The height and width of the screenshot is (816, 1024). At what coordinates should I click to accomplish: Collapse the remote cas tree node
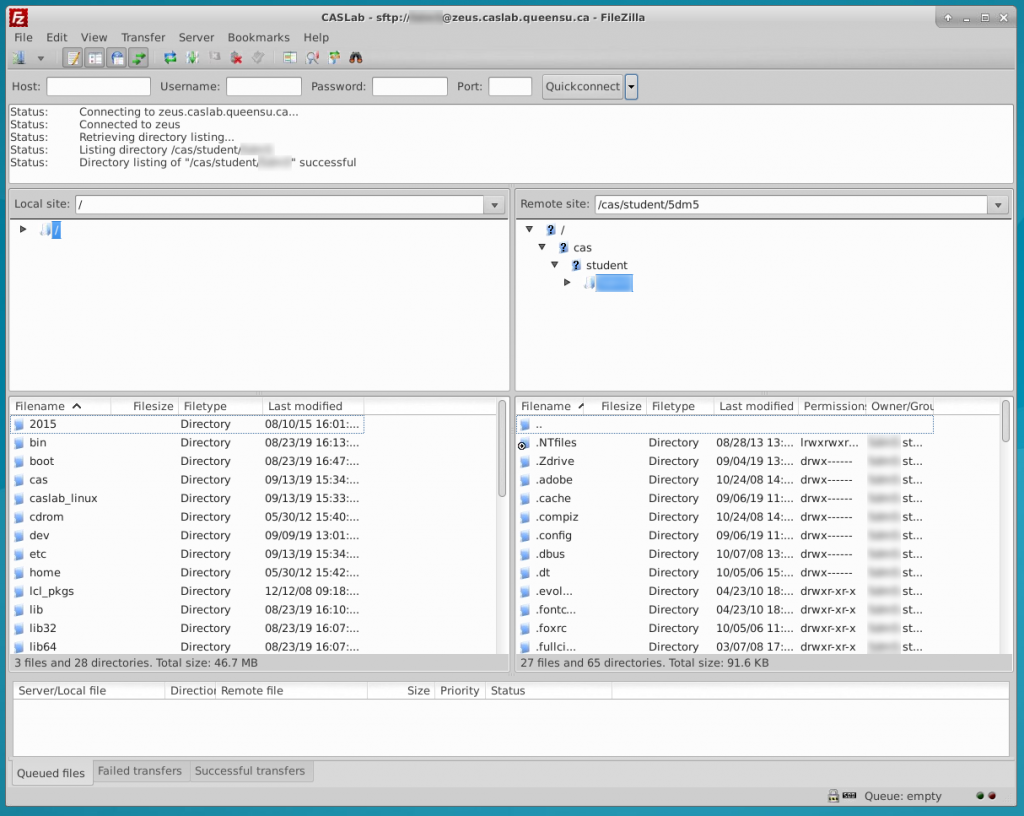[542, 247]
